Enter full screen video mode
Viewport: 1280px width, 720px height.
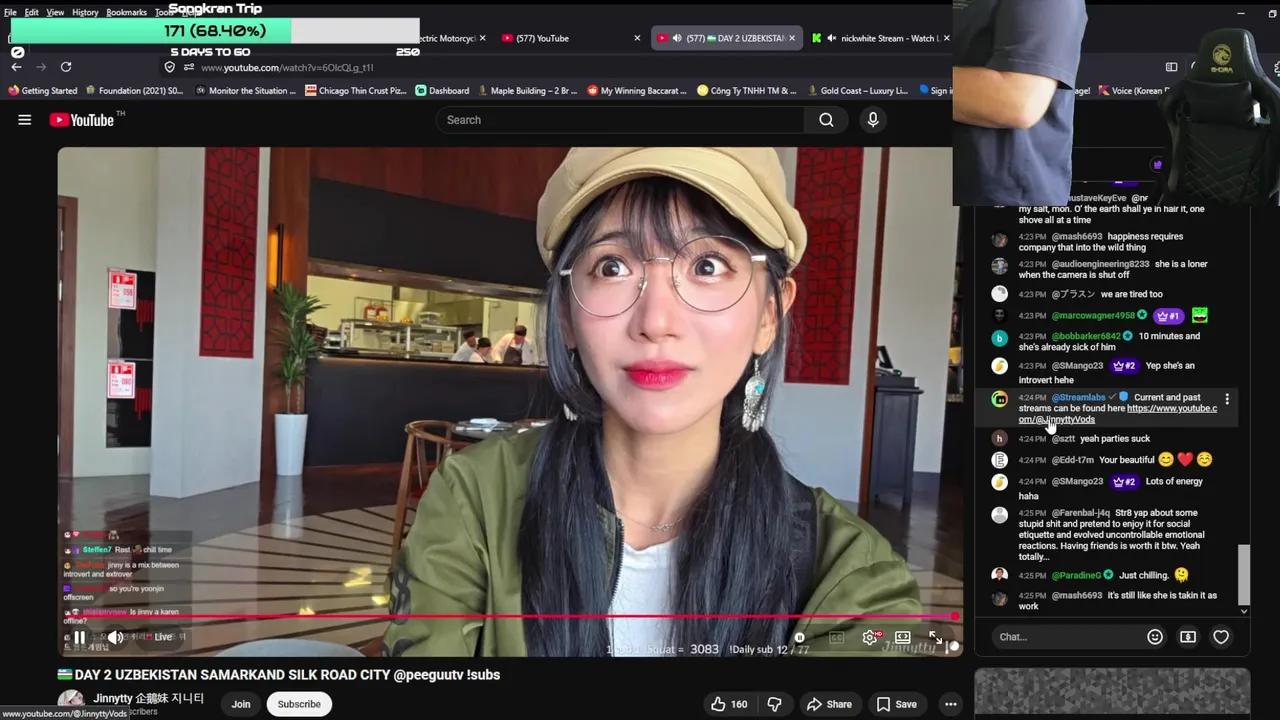tap(935, 637)
